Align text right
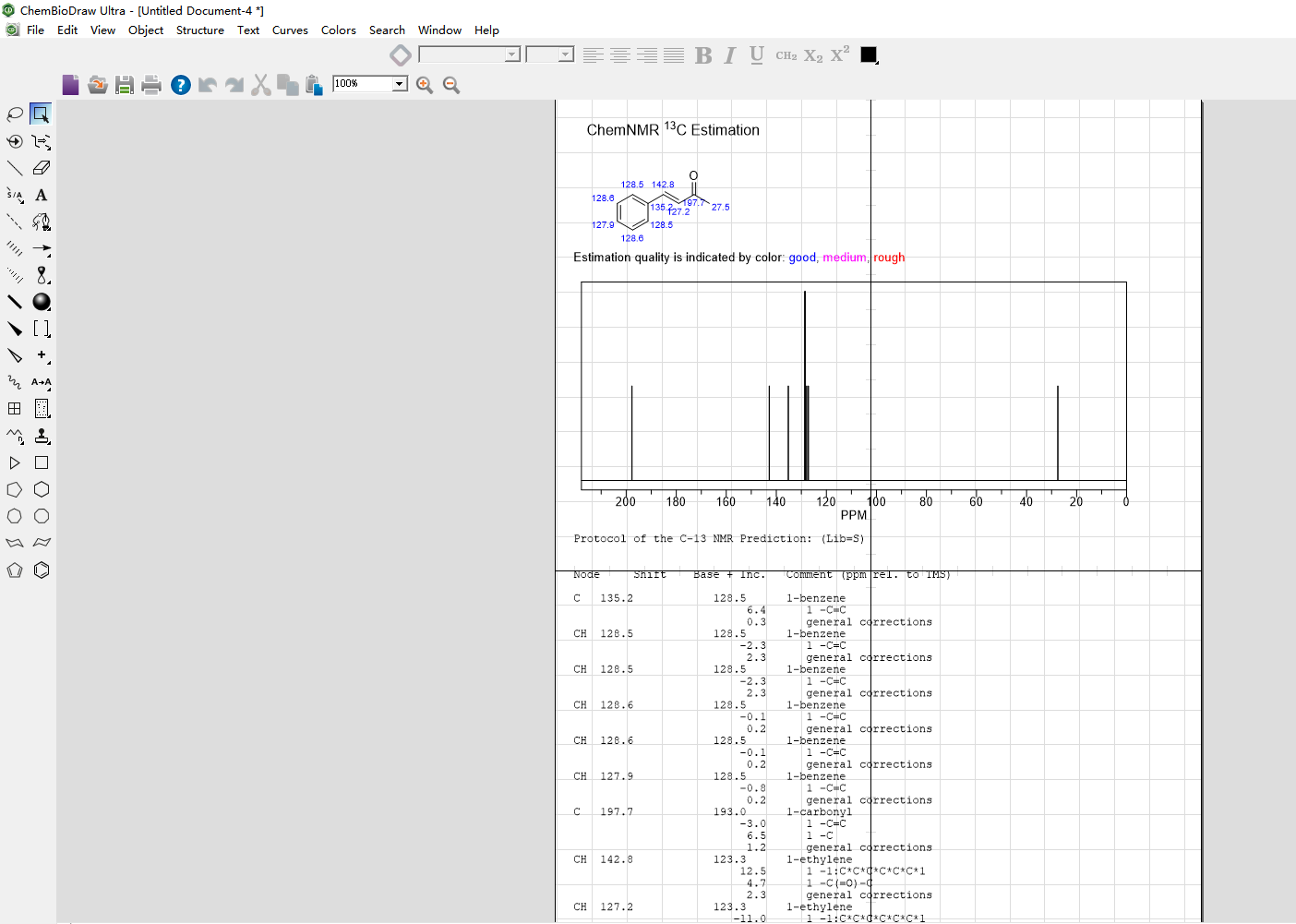The image size is (1296, 924). pos(647,55)
